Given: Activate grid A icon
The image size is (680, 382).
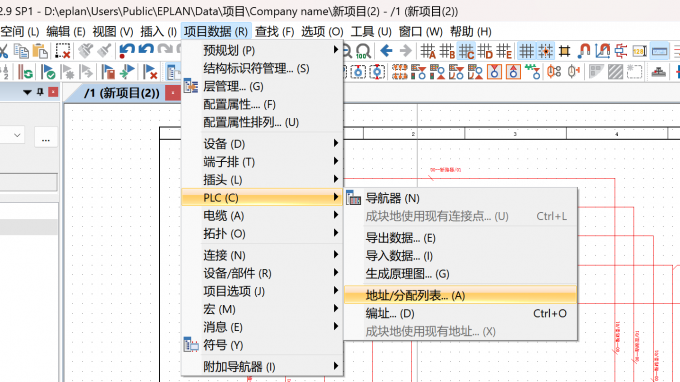Looking at the screenshot, I should pos(428,51).
